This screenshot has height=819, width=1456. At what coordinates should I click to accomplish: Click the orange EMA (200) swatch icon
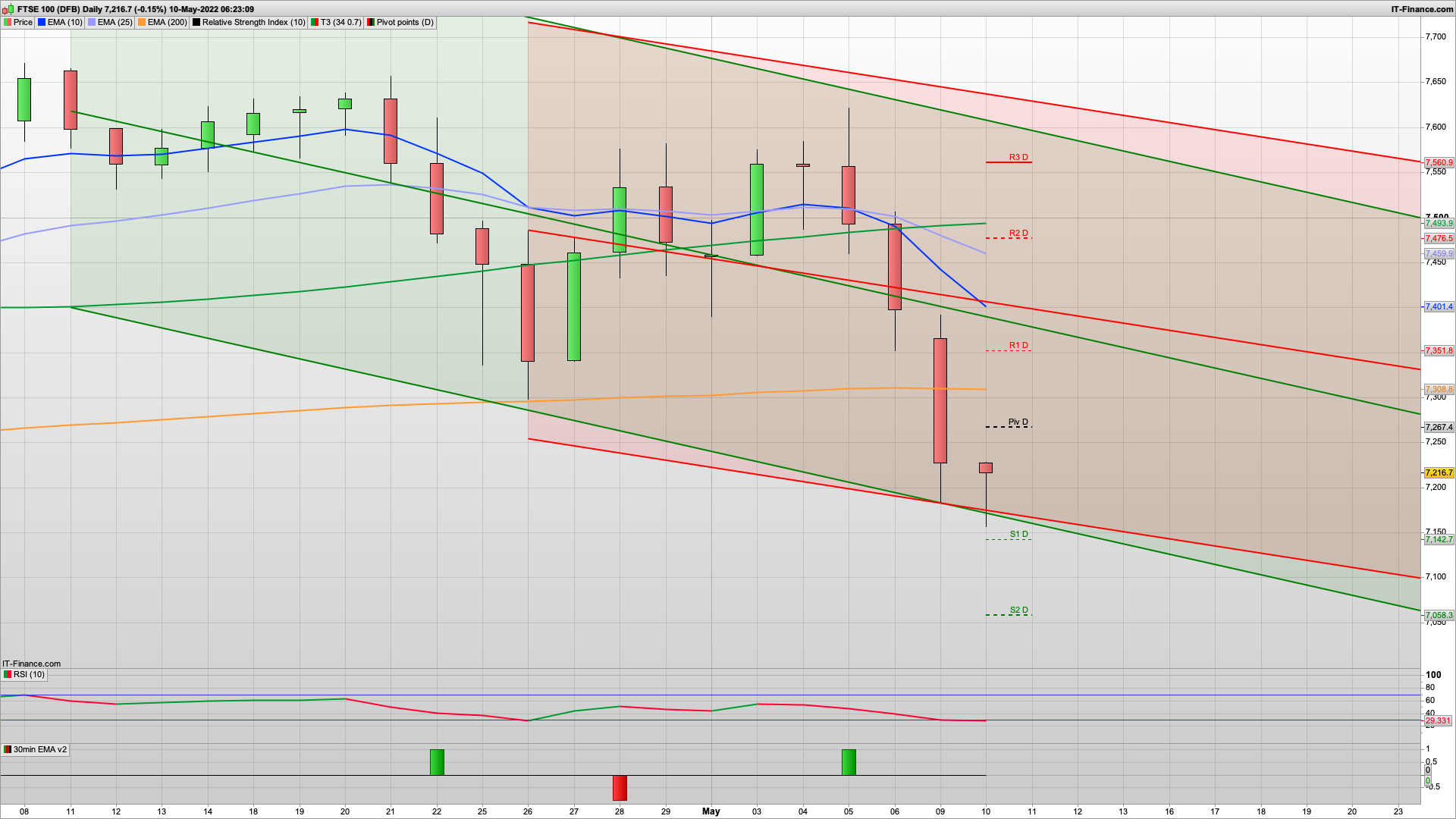click(x=142, y=22)
